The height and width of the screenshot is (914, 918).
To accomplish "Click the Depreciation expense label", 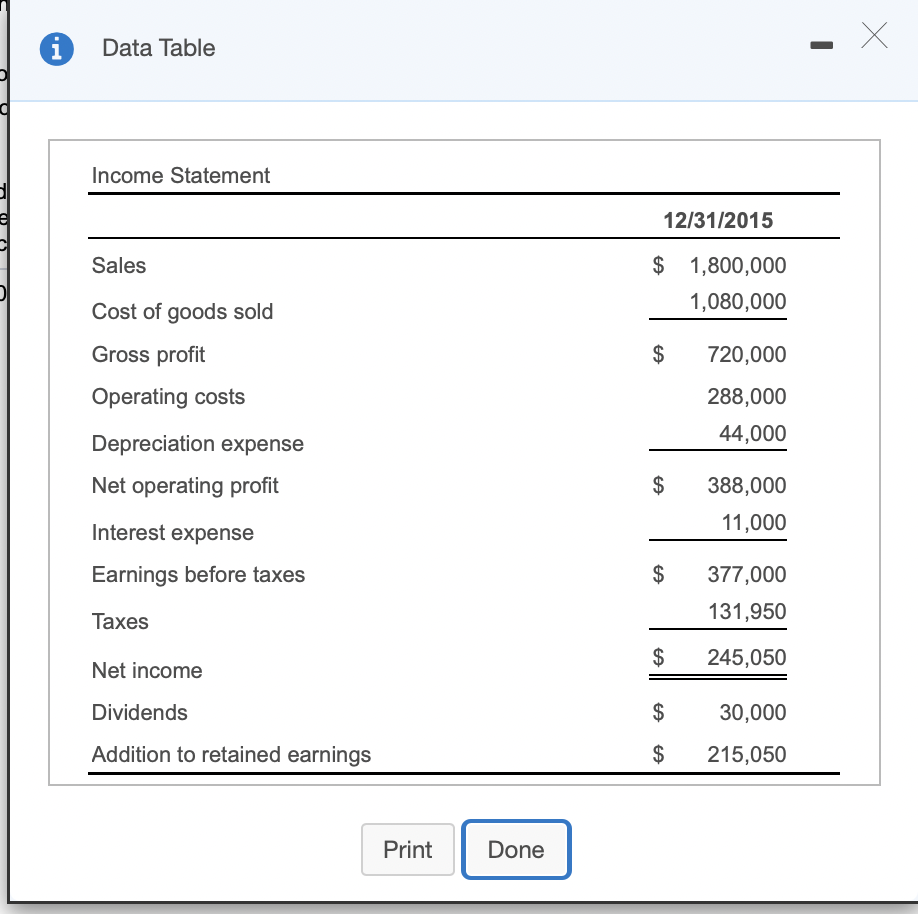I will click(x=198, y=443).
